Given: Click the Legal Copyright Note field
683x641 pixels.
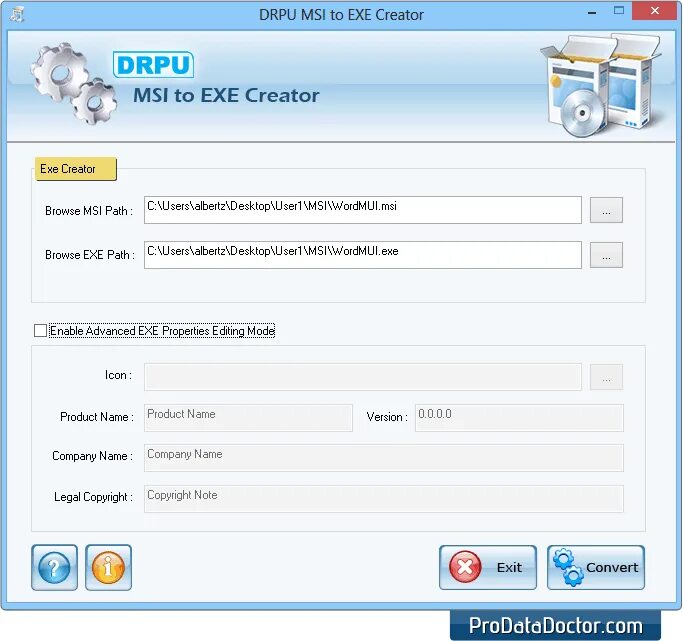Looking at the screenshot, I should click(384, 499).
